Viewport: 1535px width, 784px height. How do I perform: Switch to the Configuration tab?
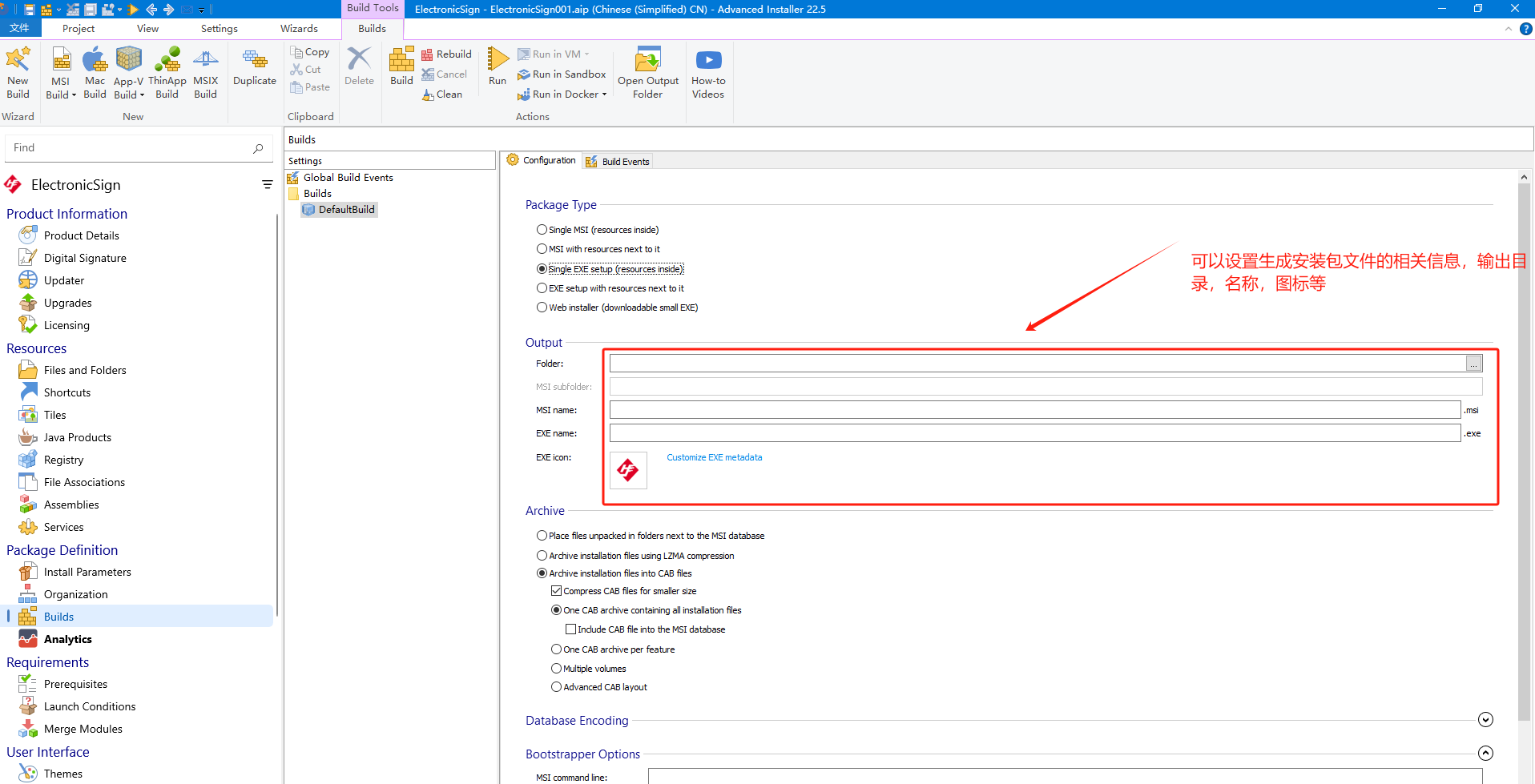click(x=542, y=160)
